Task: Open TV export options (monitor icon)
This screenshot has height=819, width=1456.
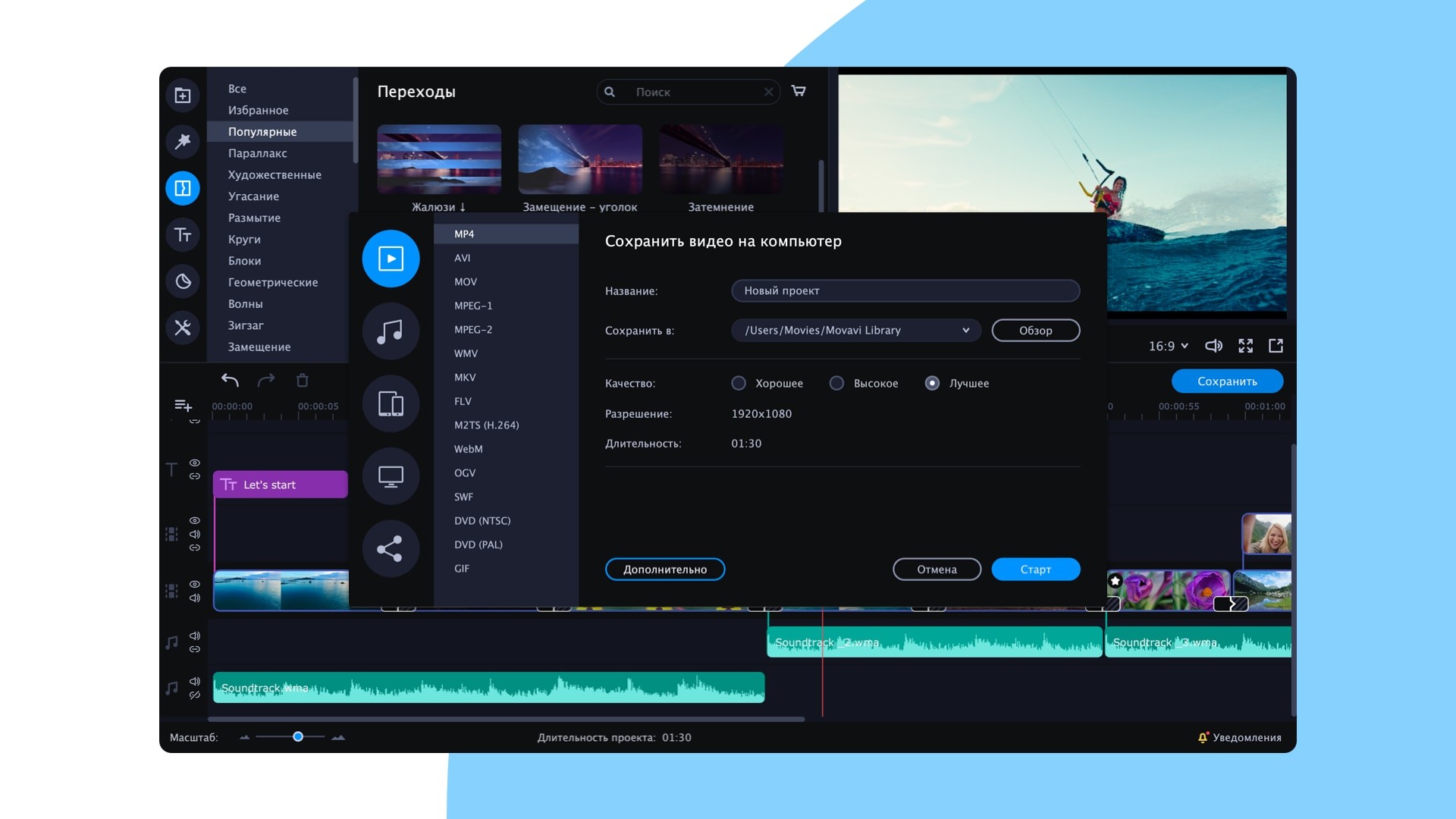Action: [391, 475]
